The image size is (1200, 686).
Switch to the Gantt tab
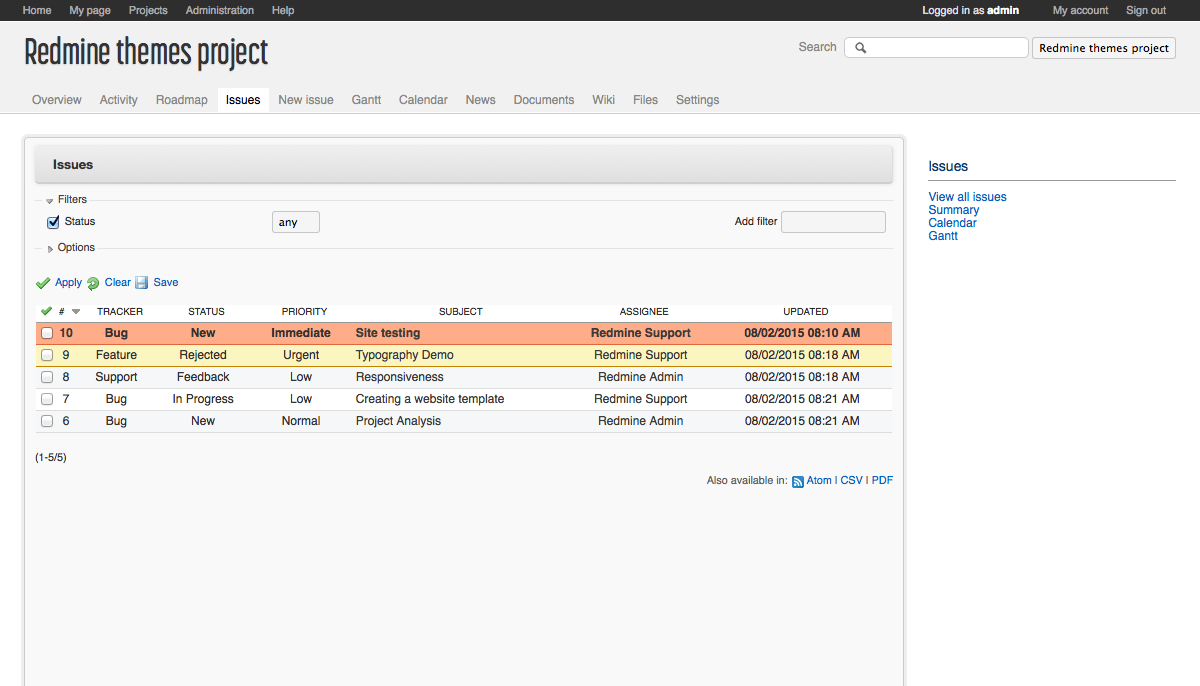[x=366, y=100]
